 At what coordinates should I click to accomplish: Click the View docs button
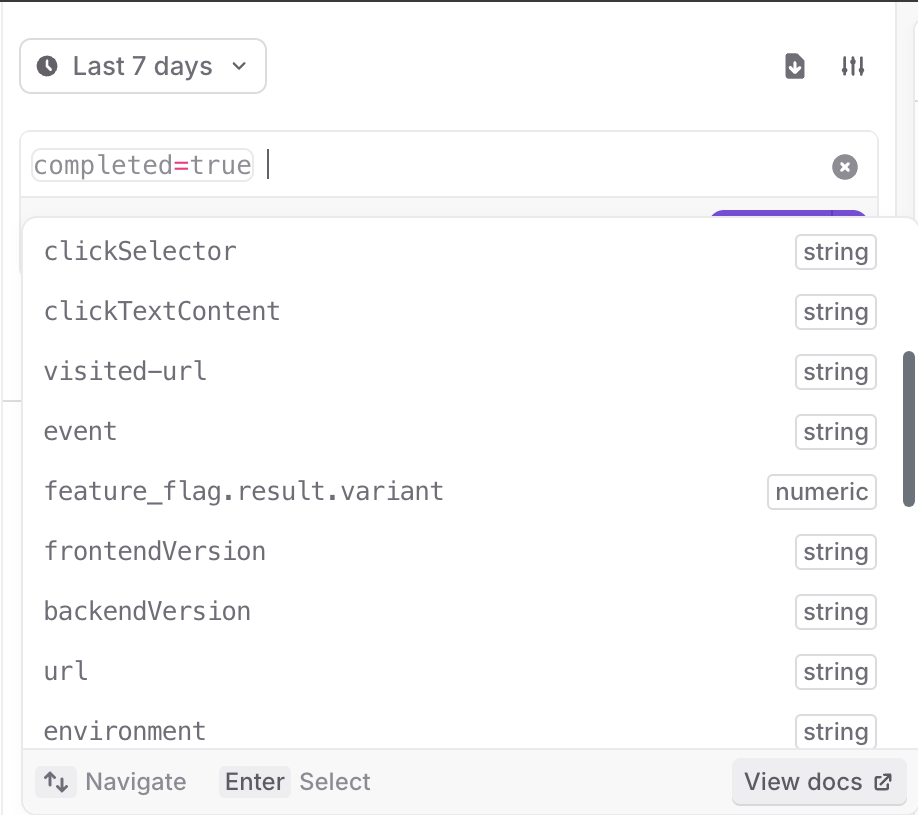click(819, 781)
